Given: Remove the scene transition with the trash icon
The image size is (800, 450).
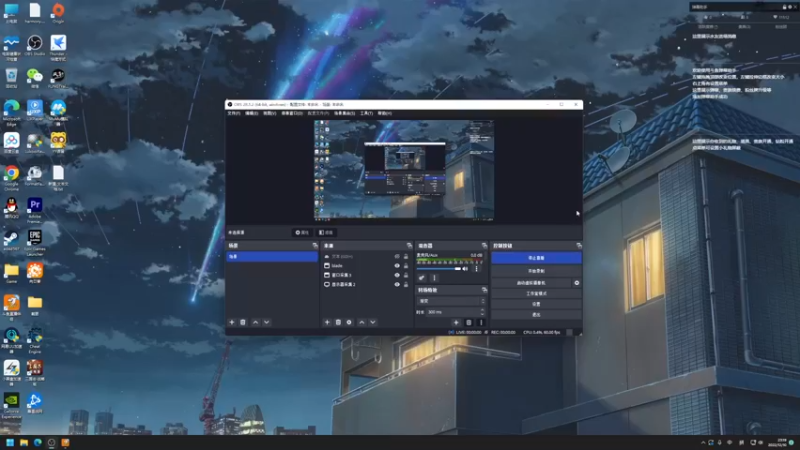Looking at the screenshot, I should [469, 322].
